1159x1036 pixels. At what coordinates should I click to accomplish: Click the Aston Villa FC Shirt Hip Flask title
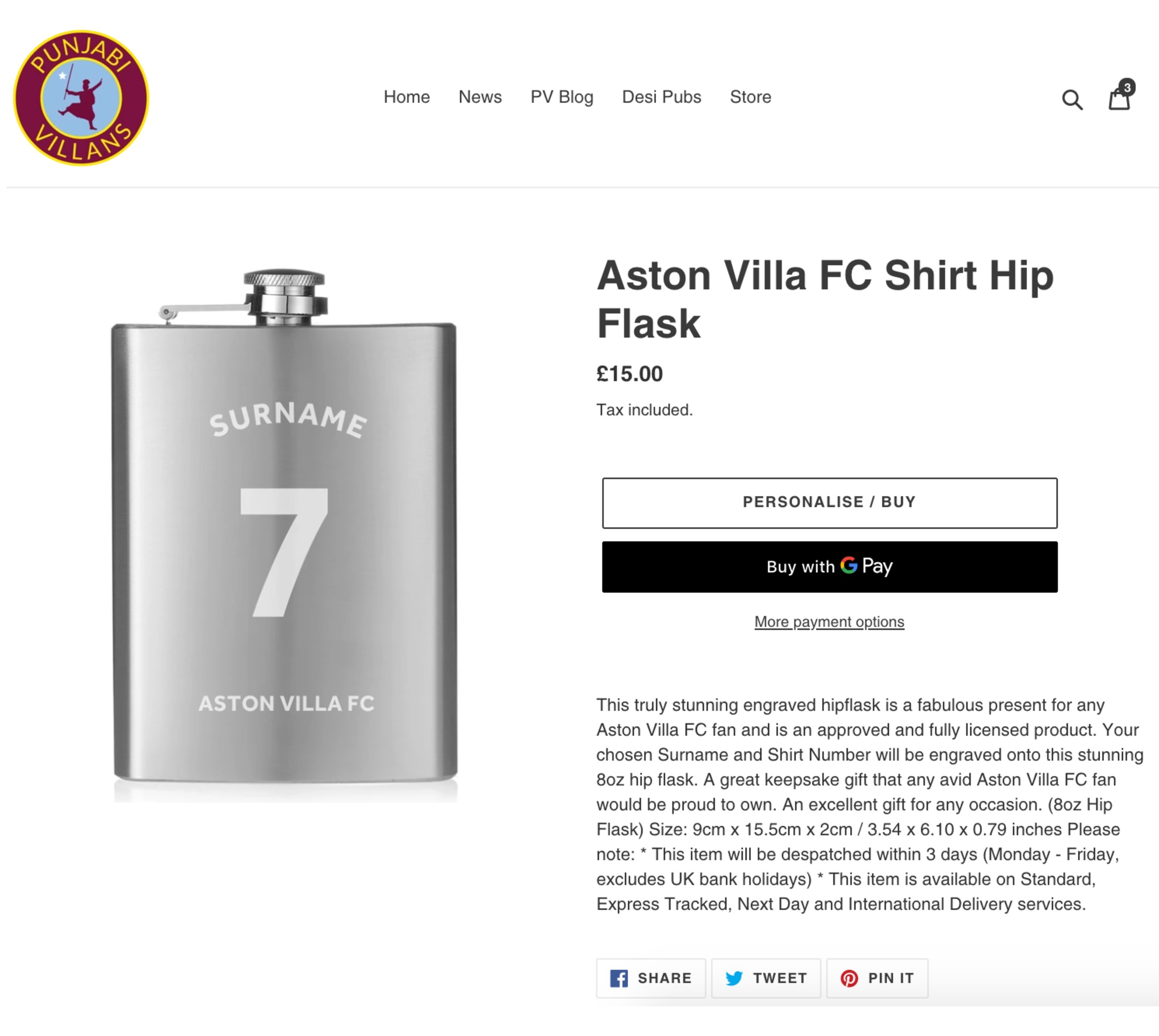point(825,299)
